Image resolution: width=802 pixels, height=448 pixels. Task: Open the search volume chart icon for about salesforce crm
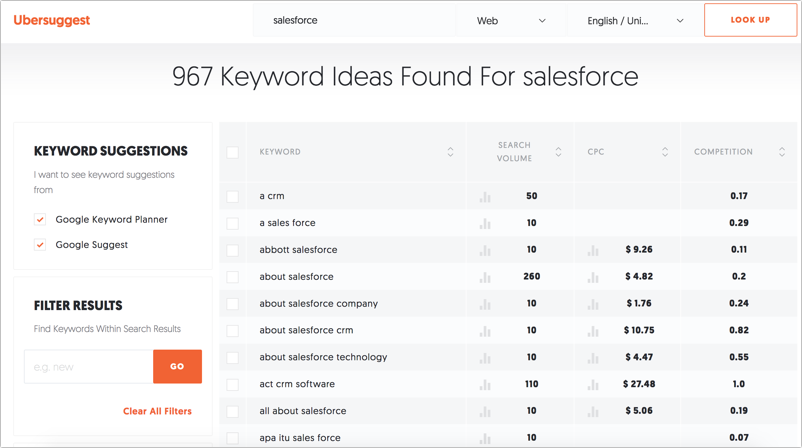tap(485, 331)
